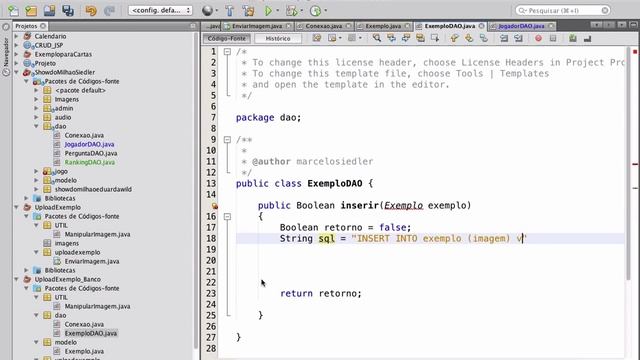
Task: Collapse the header comment fold at line 1
Action: (x=227, y=51)
